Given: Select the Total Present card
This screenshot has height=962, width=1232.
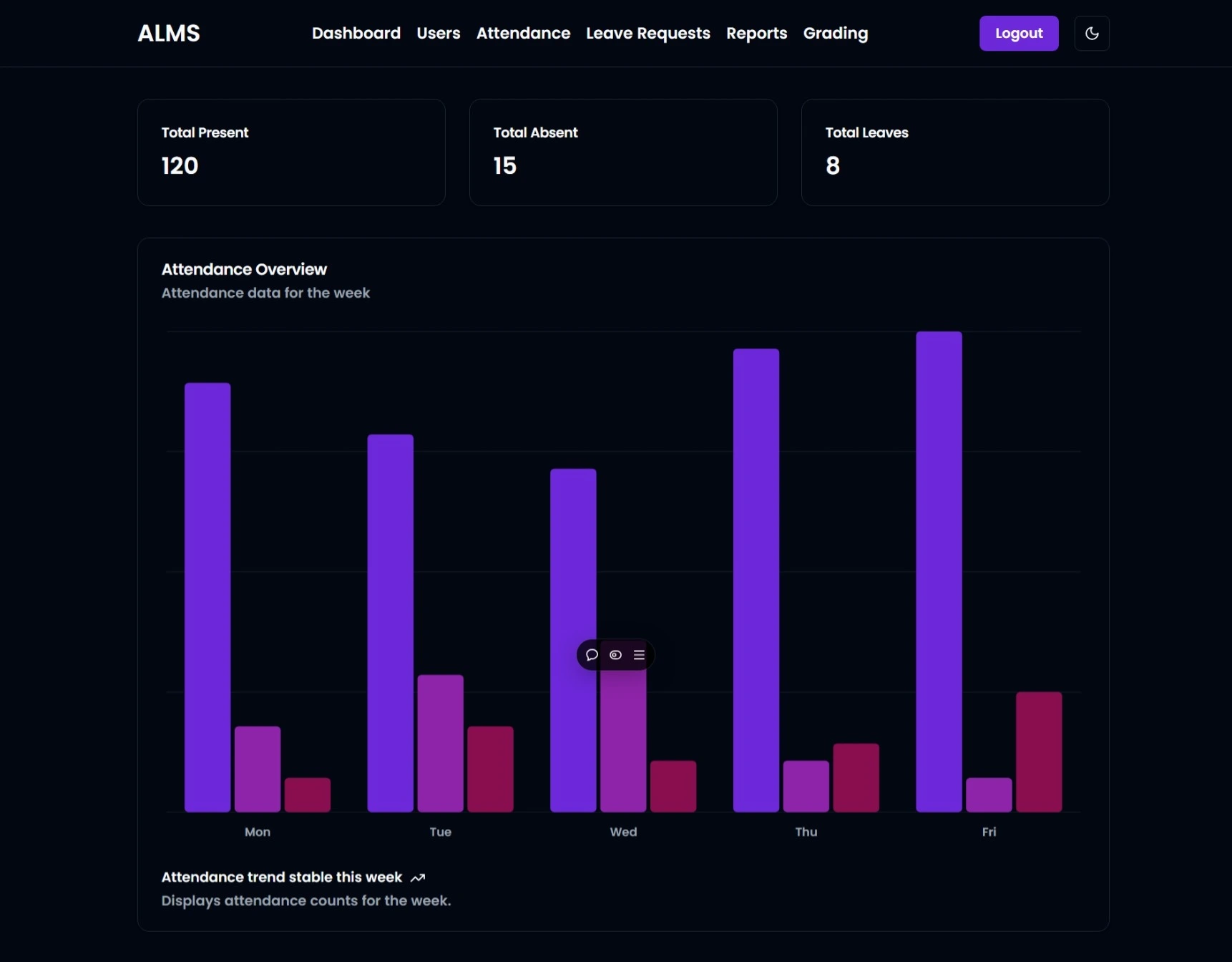Looking at the screenshot, I should tap(291, 152).
